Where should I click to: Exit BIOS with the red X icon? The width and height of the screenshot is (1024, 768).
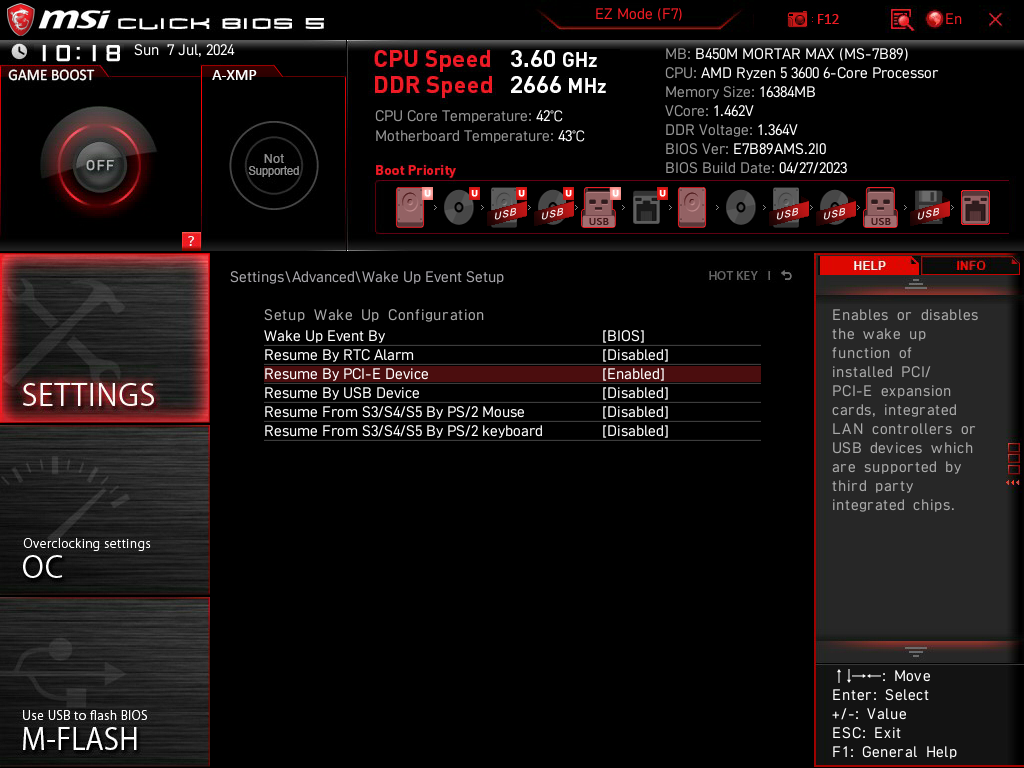pos(995,20)
